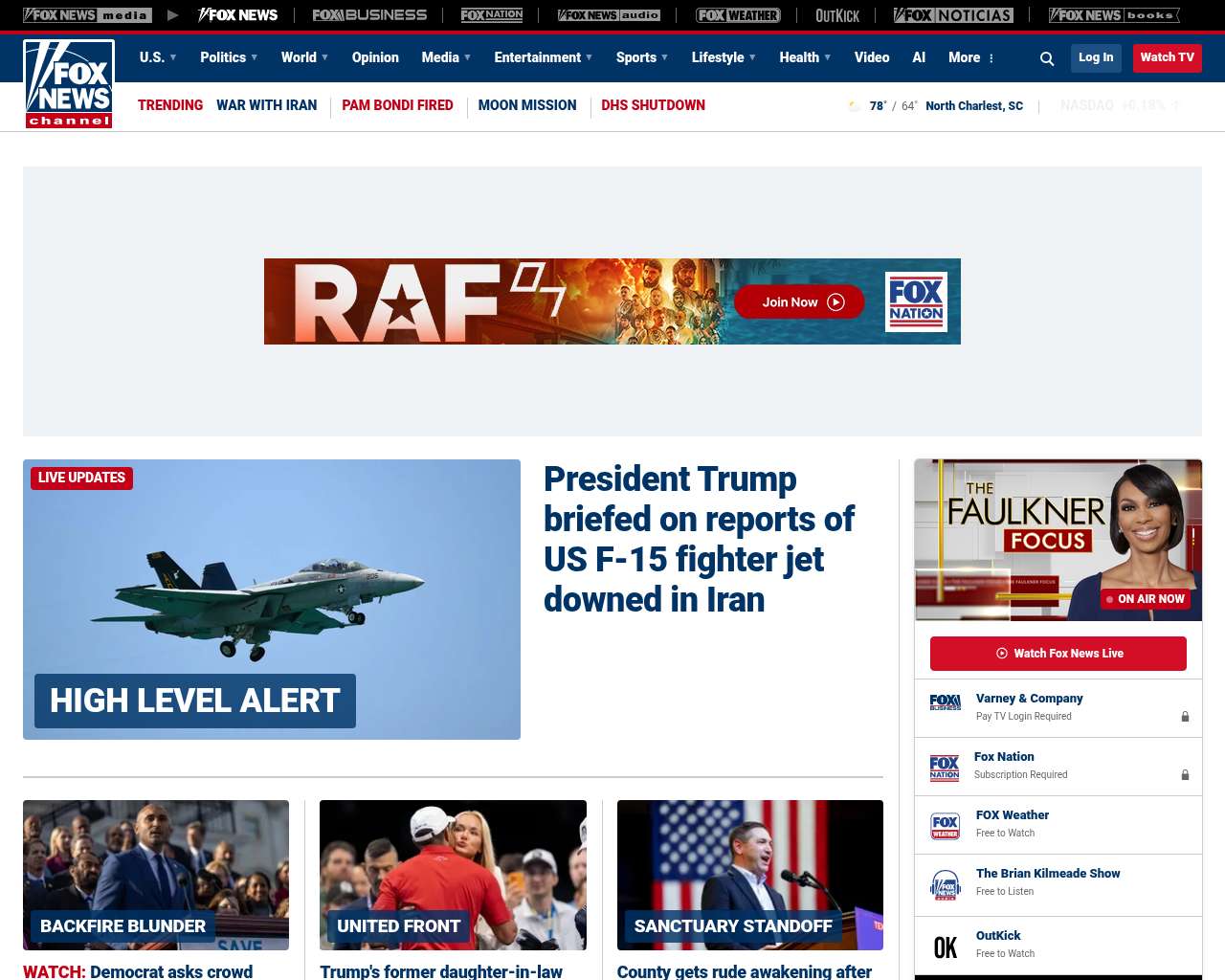Image resolution: width=1225 pixels, height=980 pixels.
Task: Click the Fox News Audio logo
Action: [x=609, y=15]
